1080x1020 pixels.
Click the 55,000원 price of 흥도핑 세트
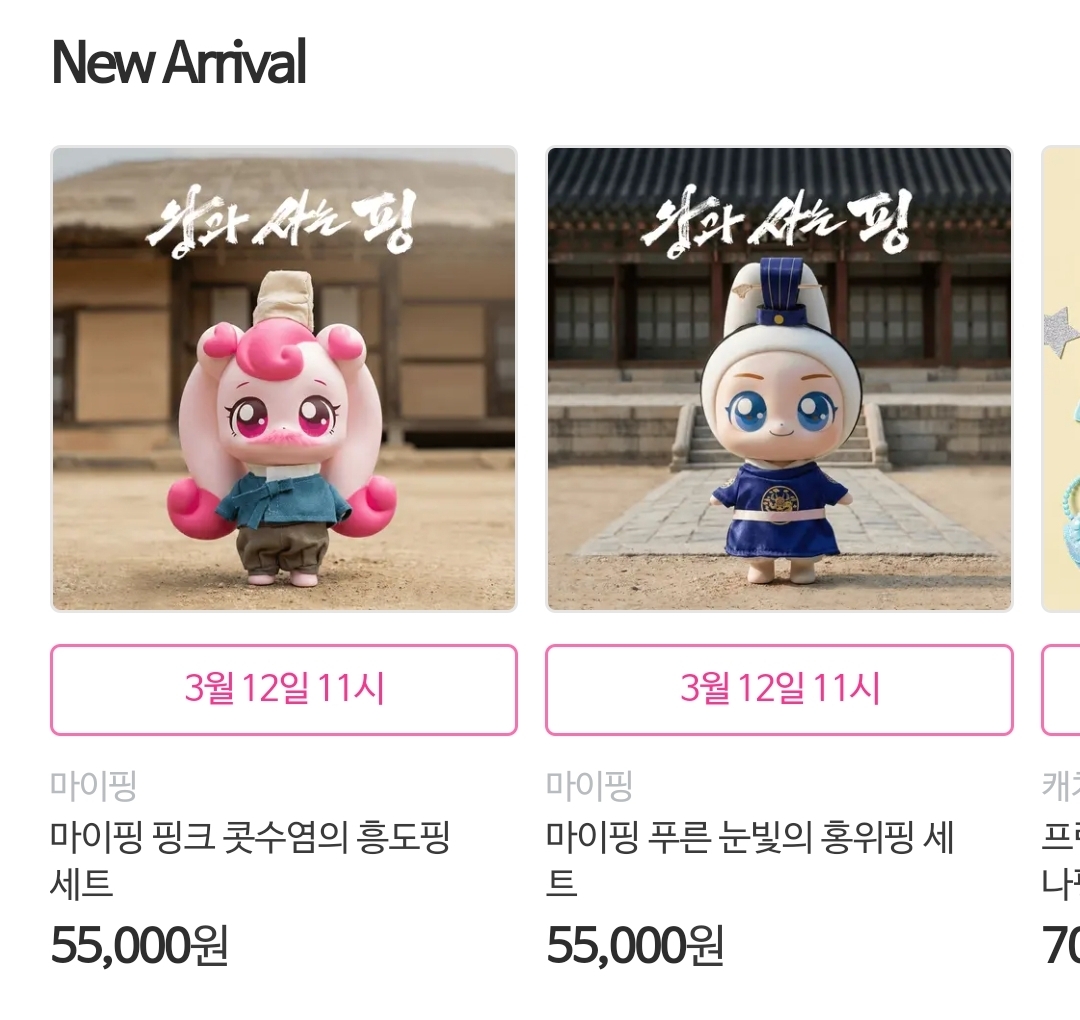tap(139, 946)
